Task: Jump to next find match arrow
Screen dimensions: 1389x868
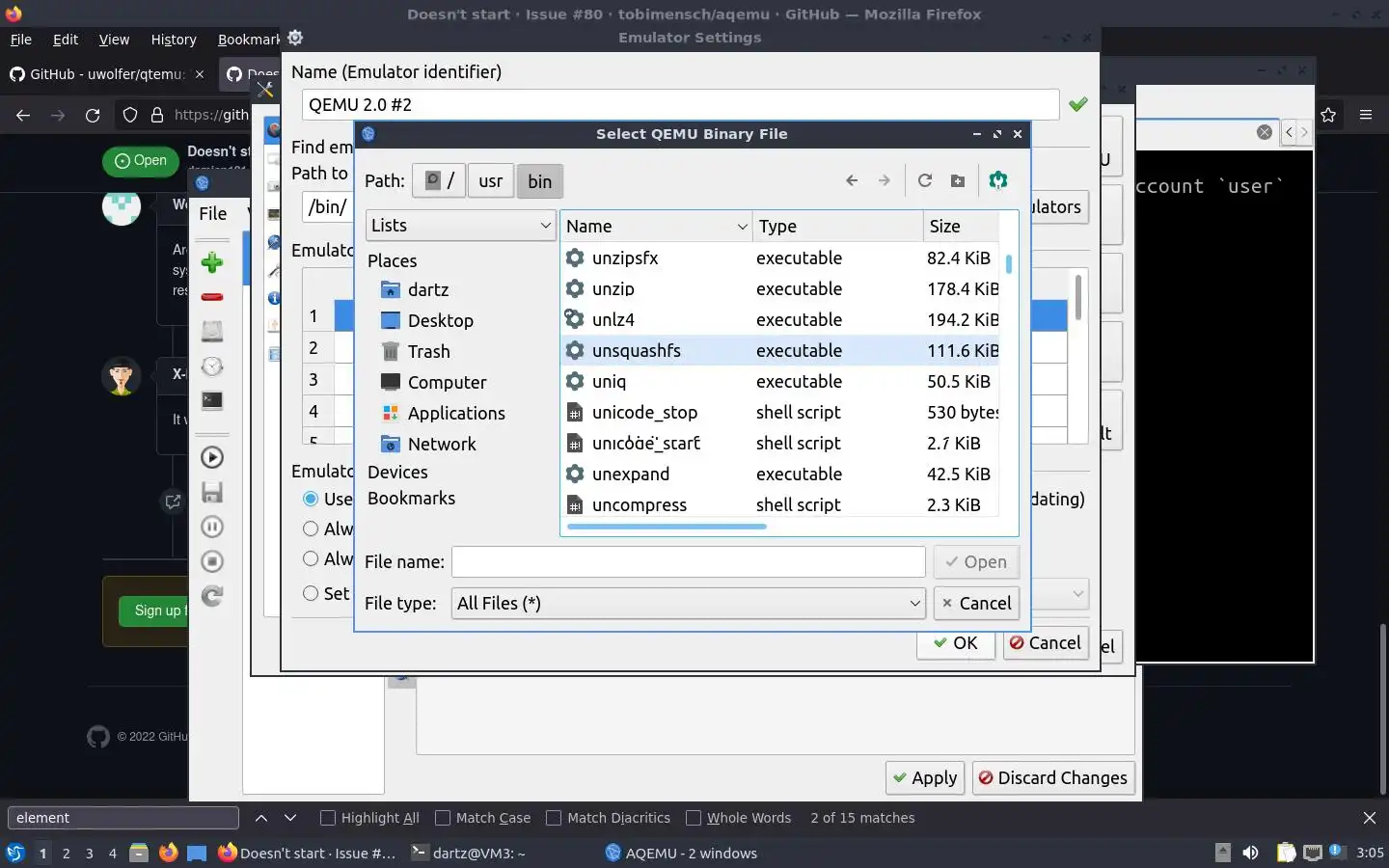Action: (x=290, y=818)
